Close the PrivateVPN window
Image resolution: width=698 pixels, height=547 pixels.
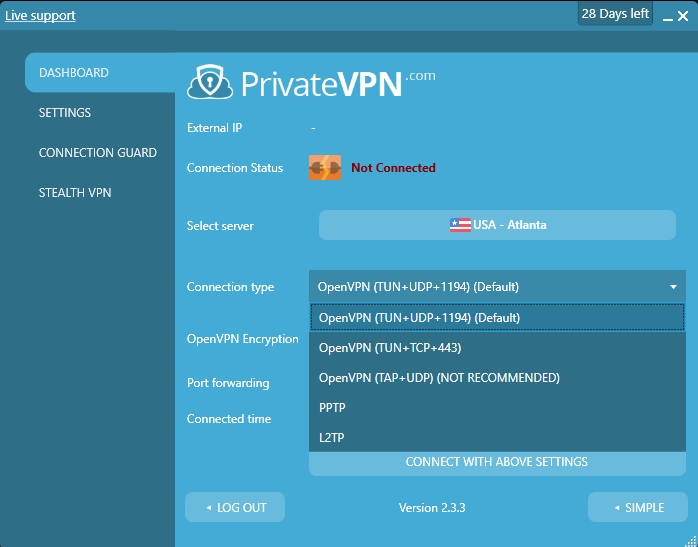[x=683, y=16]
